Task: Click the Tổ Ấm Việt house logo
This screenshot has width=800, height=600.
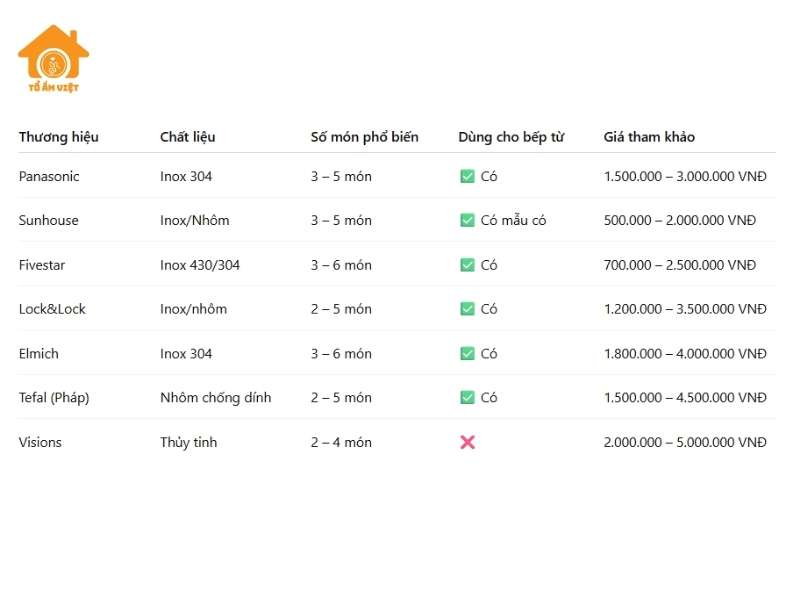Action: tap(53, 60)
